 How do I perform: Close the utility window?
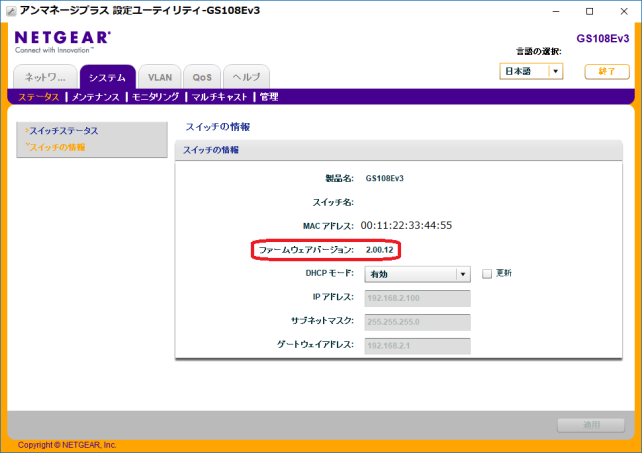[624, 11]
